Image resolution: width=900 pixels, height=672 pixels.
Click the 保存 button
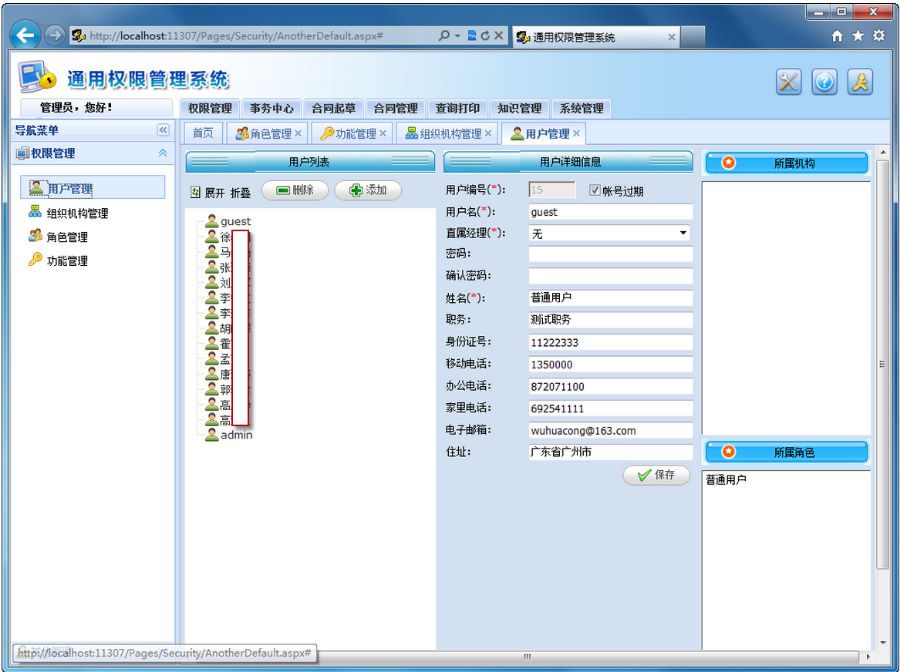click(656, 475)
